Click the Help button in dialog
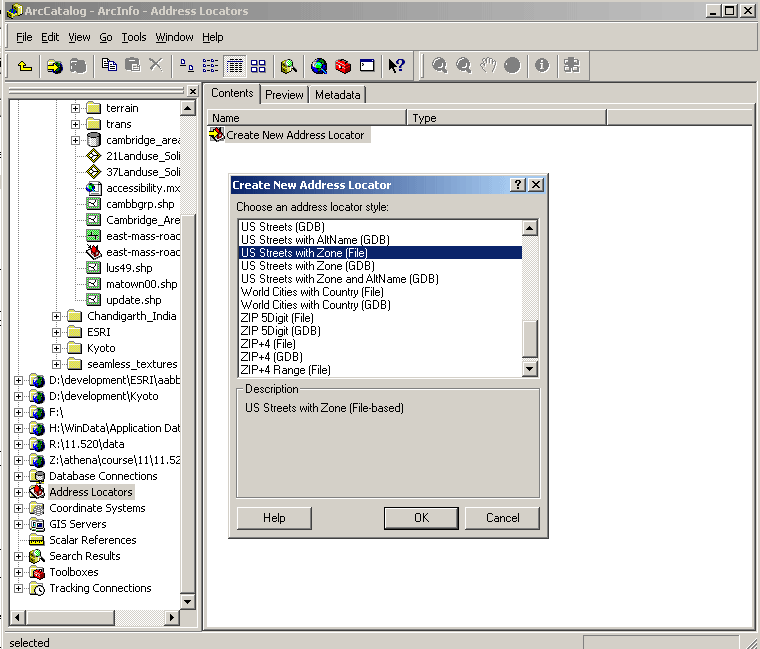 (x=274, y=518)
